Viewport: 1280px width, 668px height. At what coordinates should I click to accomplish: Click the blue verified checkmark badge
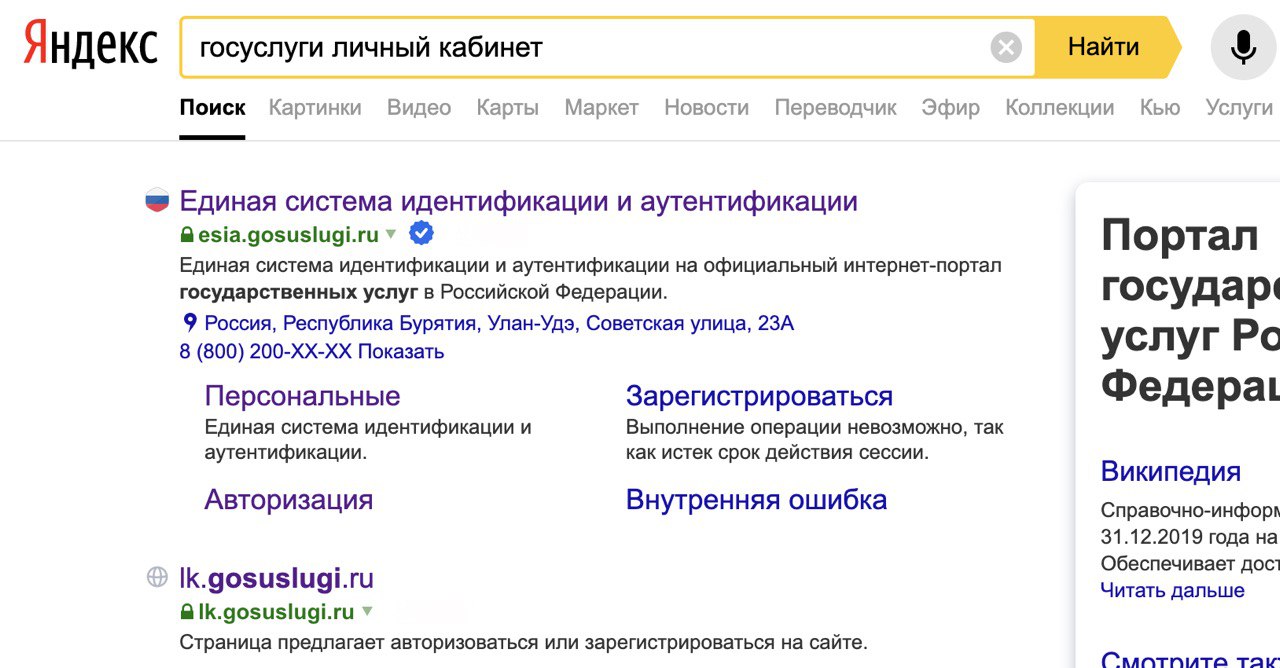click(422, 234)
